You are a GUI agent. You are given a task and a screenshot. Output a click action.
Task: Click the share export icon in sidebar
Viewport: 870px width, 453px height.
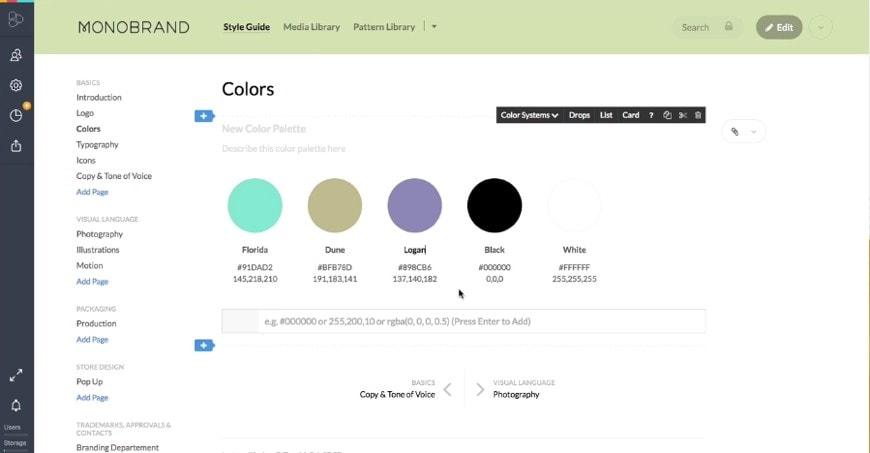tap(16, 145)
